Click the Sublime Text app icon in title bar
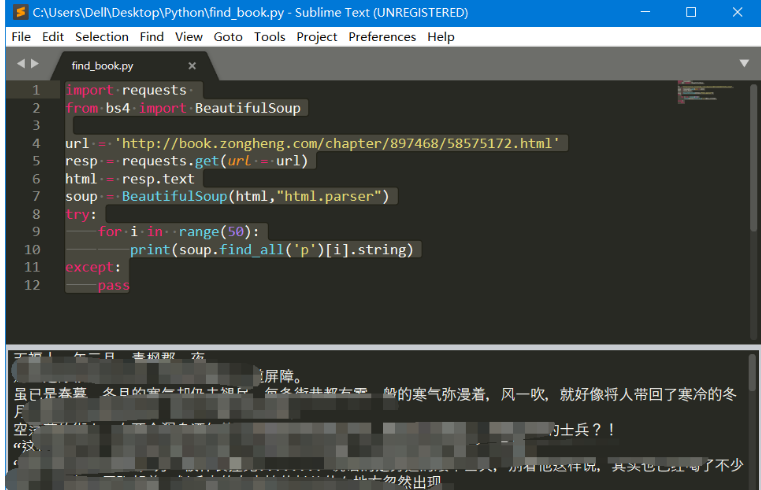The width and height of the screenshot is (761, 490). [x=20, y=12]
